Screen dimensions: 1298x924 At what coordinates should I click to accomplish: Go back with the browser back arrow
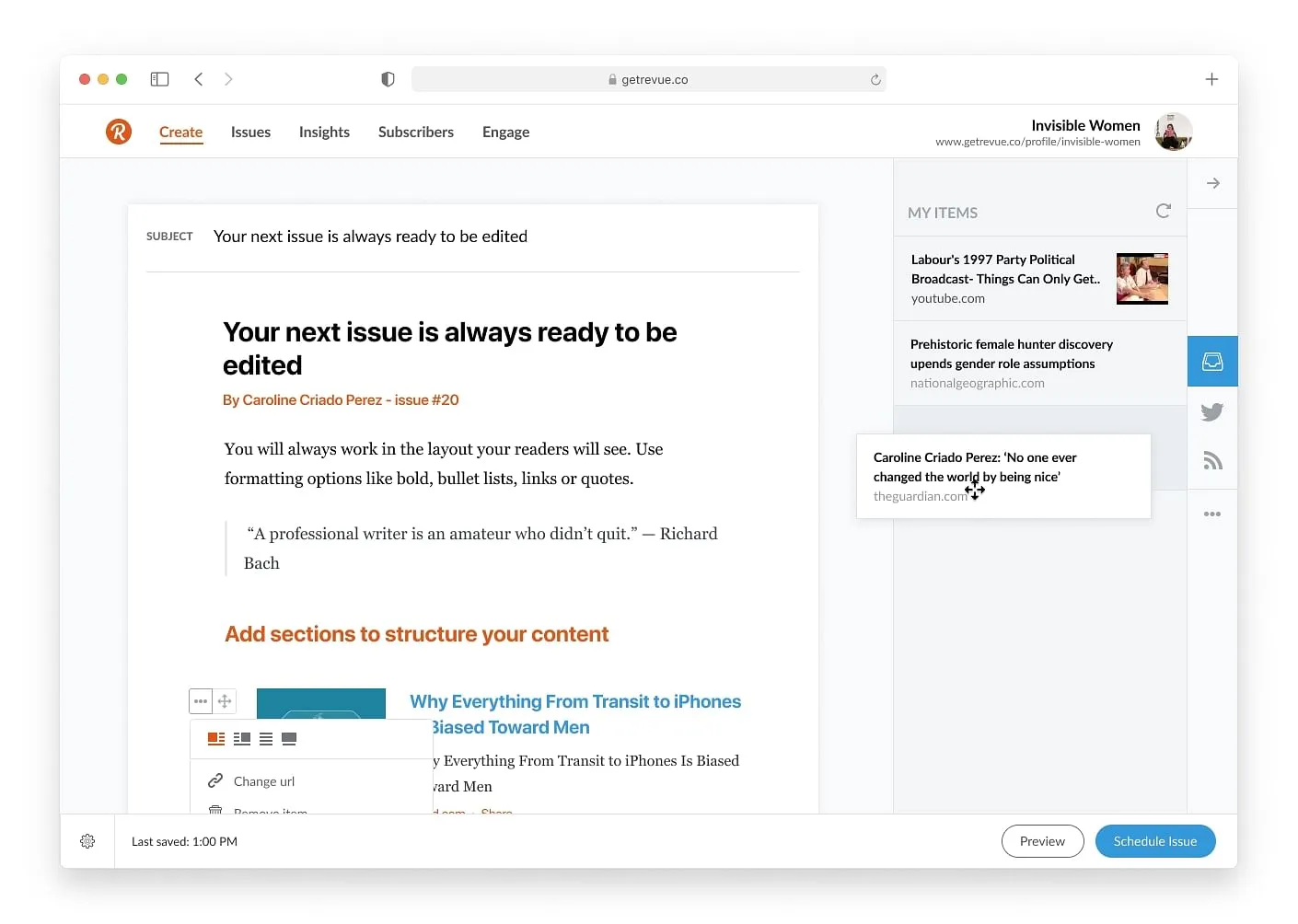199,79
